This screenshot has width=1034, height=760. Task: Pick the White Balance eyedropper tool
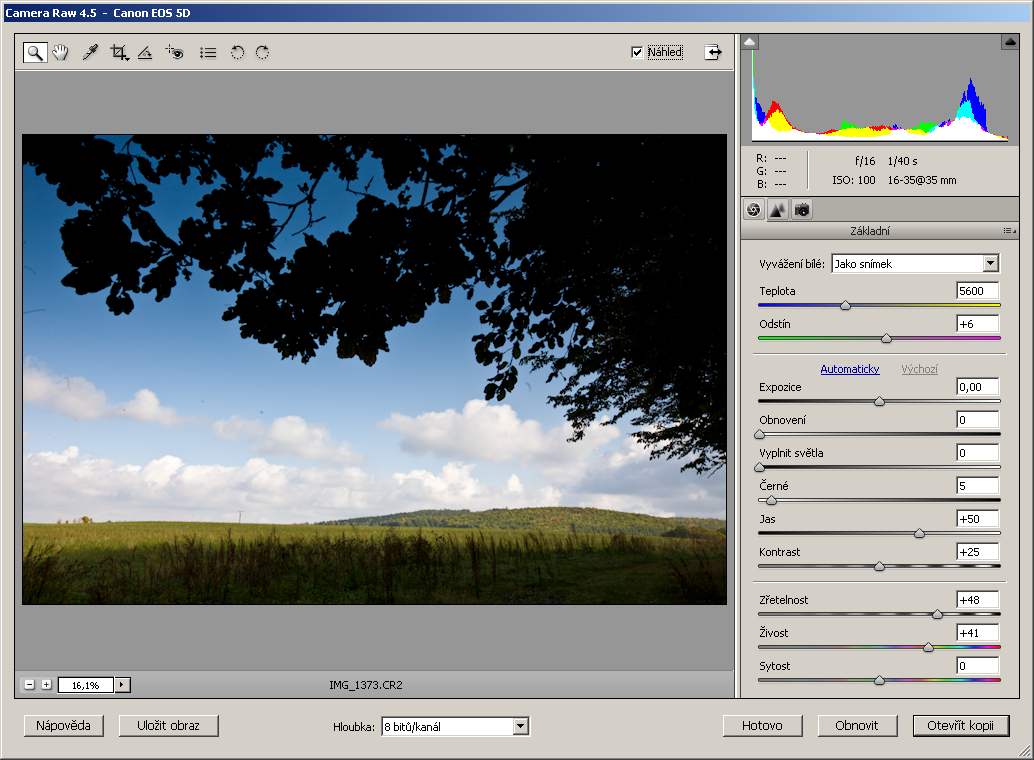[x=90, y=53]
